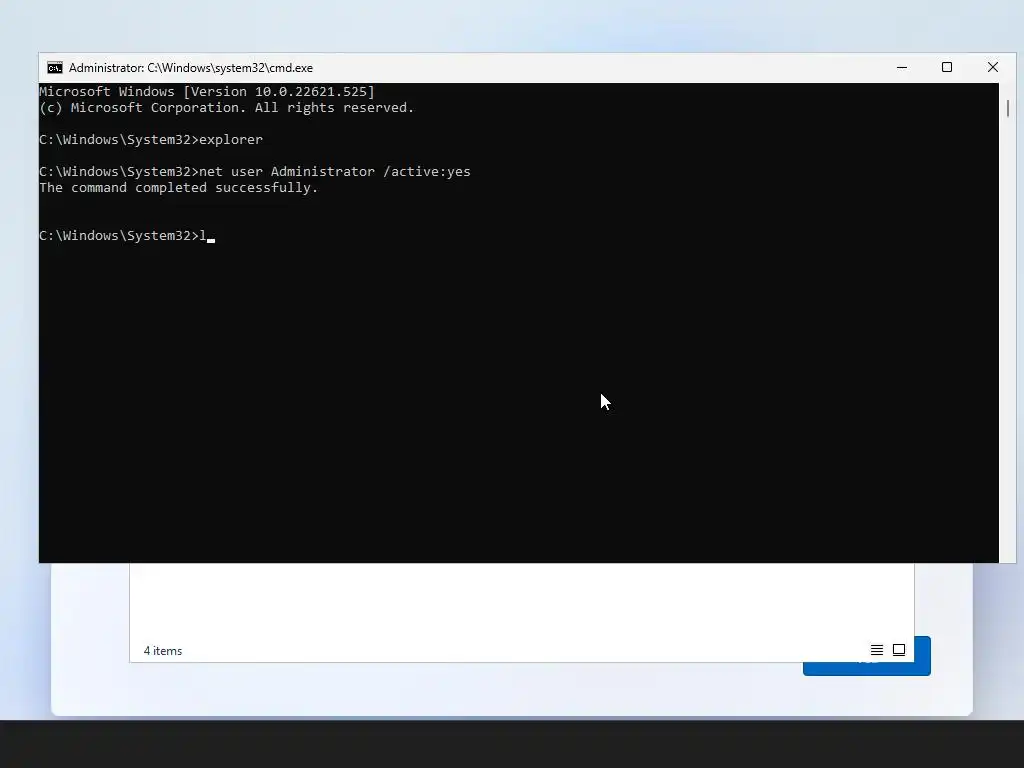This screenshot has height=768, width=1024.
Task: Minimize the Administrator cmd window
Action: pyautogui.click(x=902, y=67)
